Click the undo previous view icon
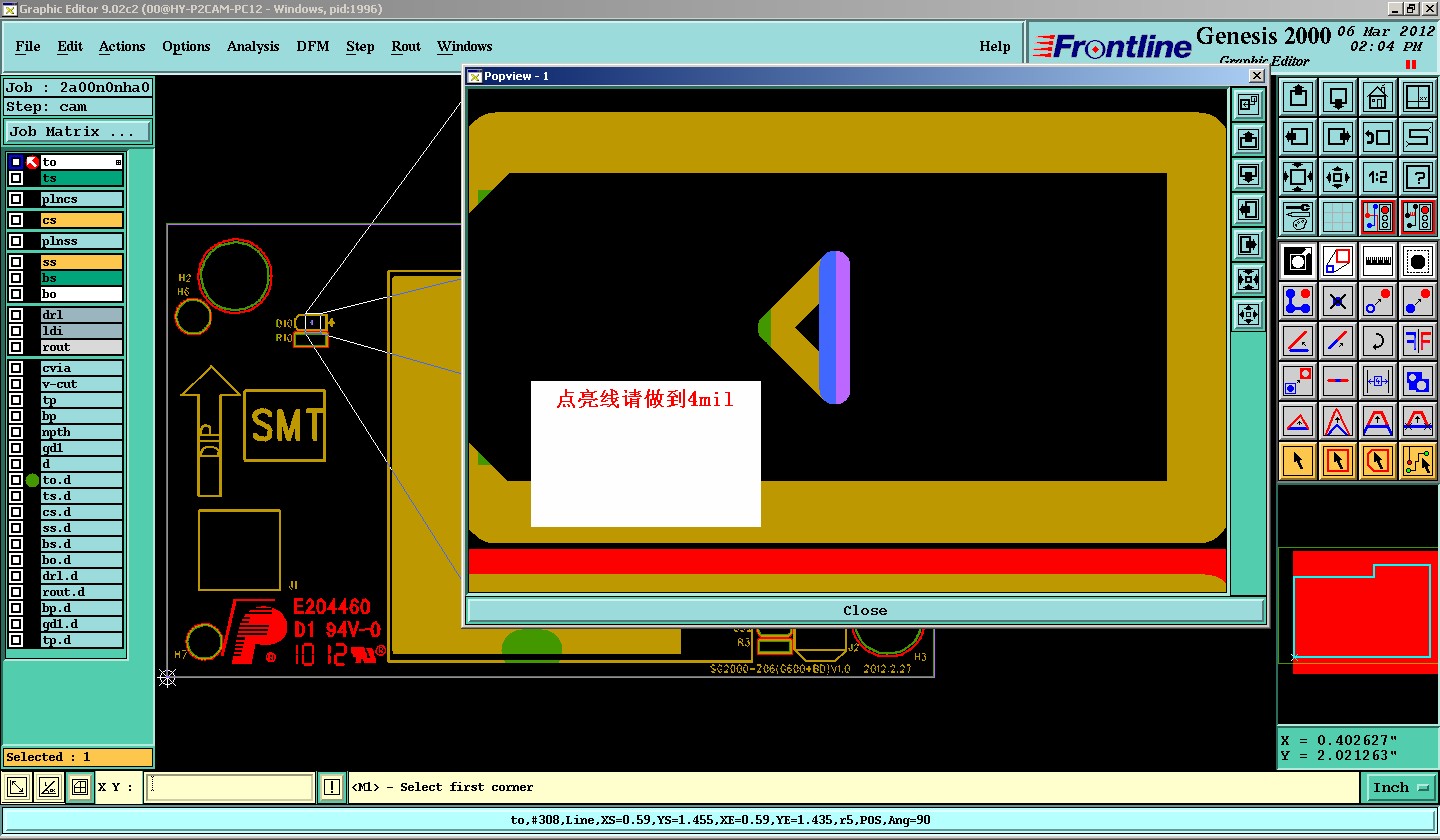 (1378, 137)
